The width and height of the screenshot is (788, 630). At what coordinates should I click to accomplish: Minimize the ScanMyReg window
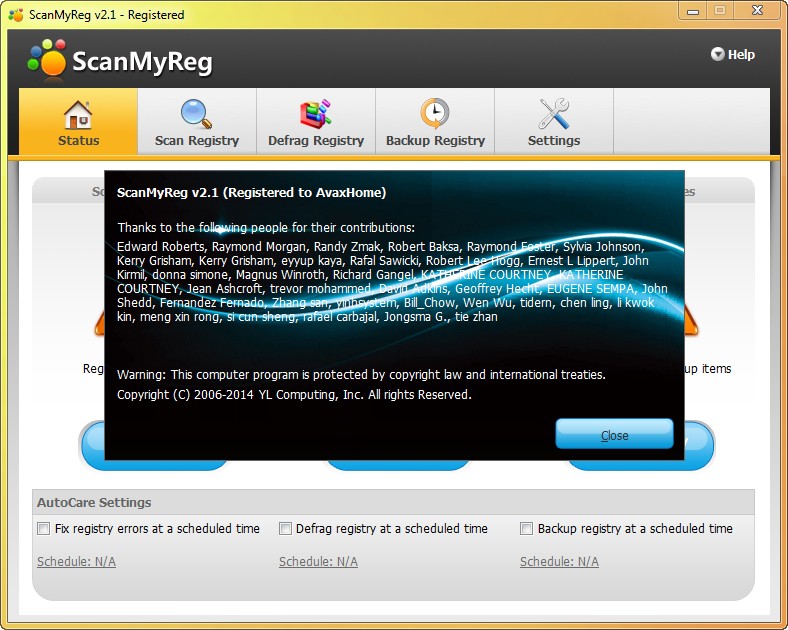click(693, 11)
